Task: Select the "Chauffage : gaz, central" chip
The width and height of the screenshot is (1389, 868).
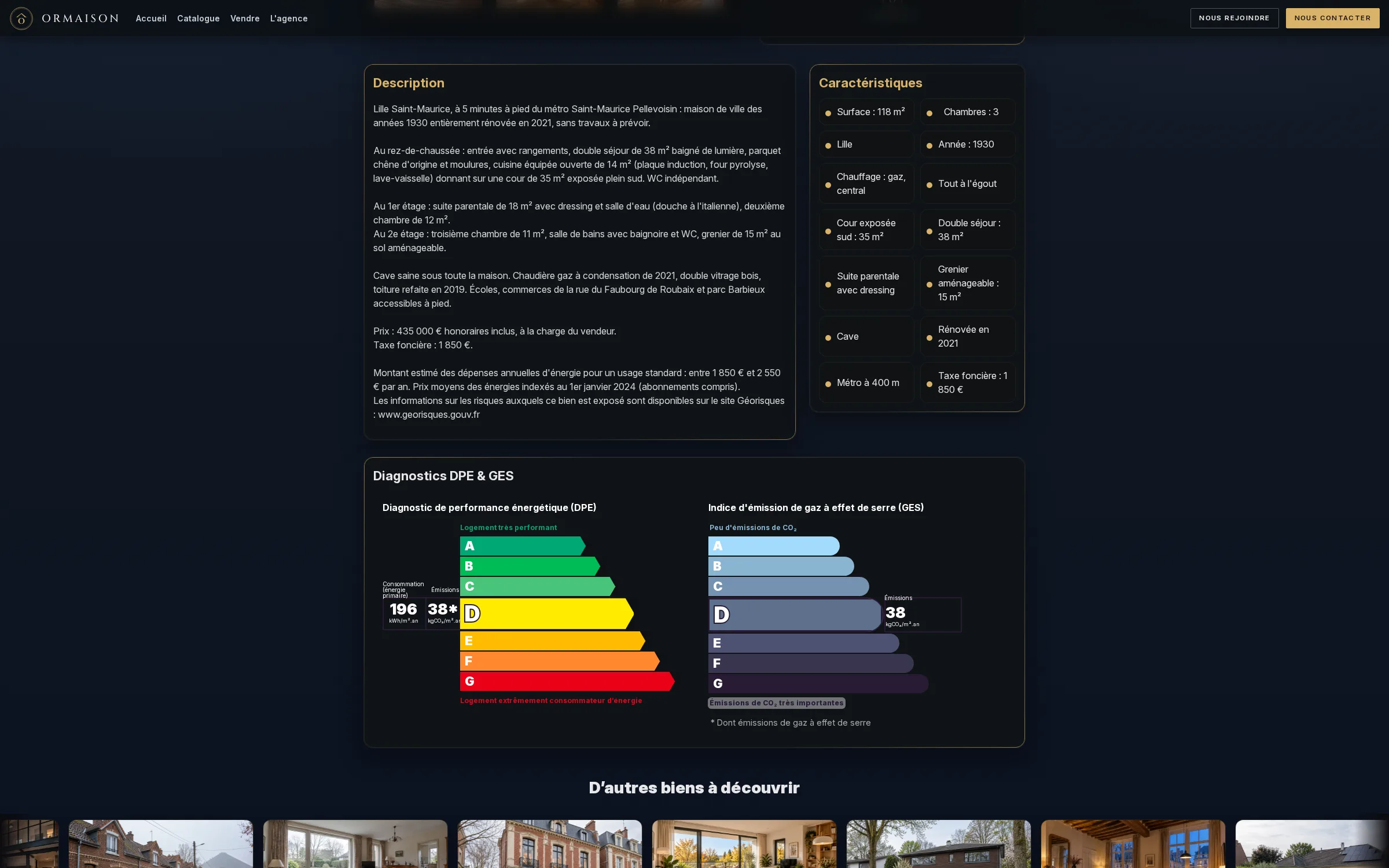Action: tap(866, 183)
